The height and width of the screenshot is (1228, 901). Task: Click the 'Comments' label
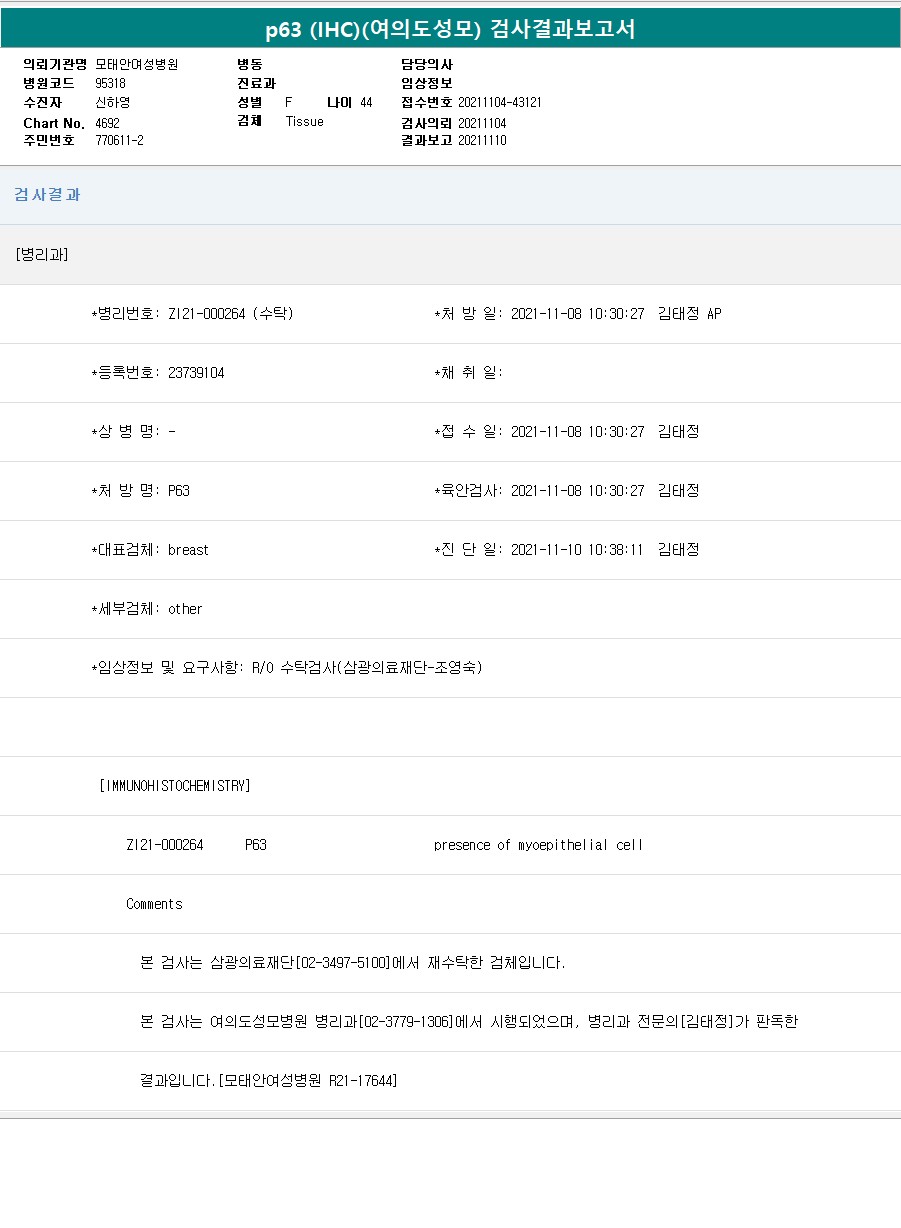pos(154,904)
